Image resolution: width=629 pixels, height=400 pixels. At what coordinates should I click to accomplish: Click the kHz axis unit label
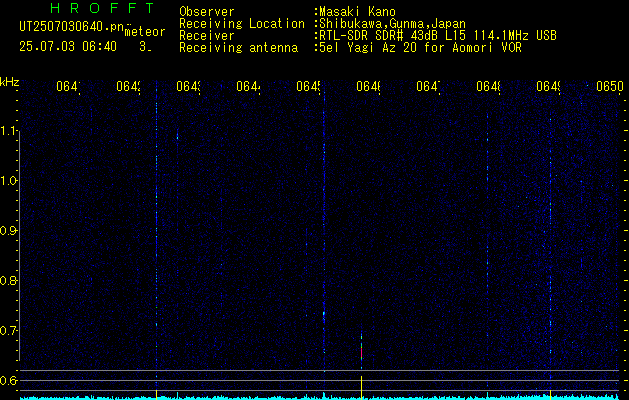(9, 83)
